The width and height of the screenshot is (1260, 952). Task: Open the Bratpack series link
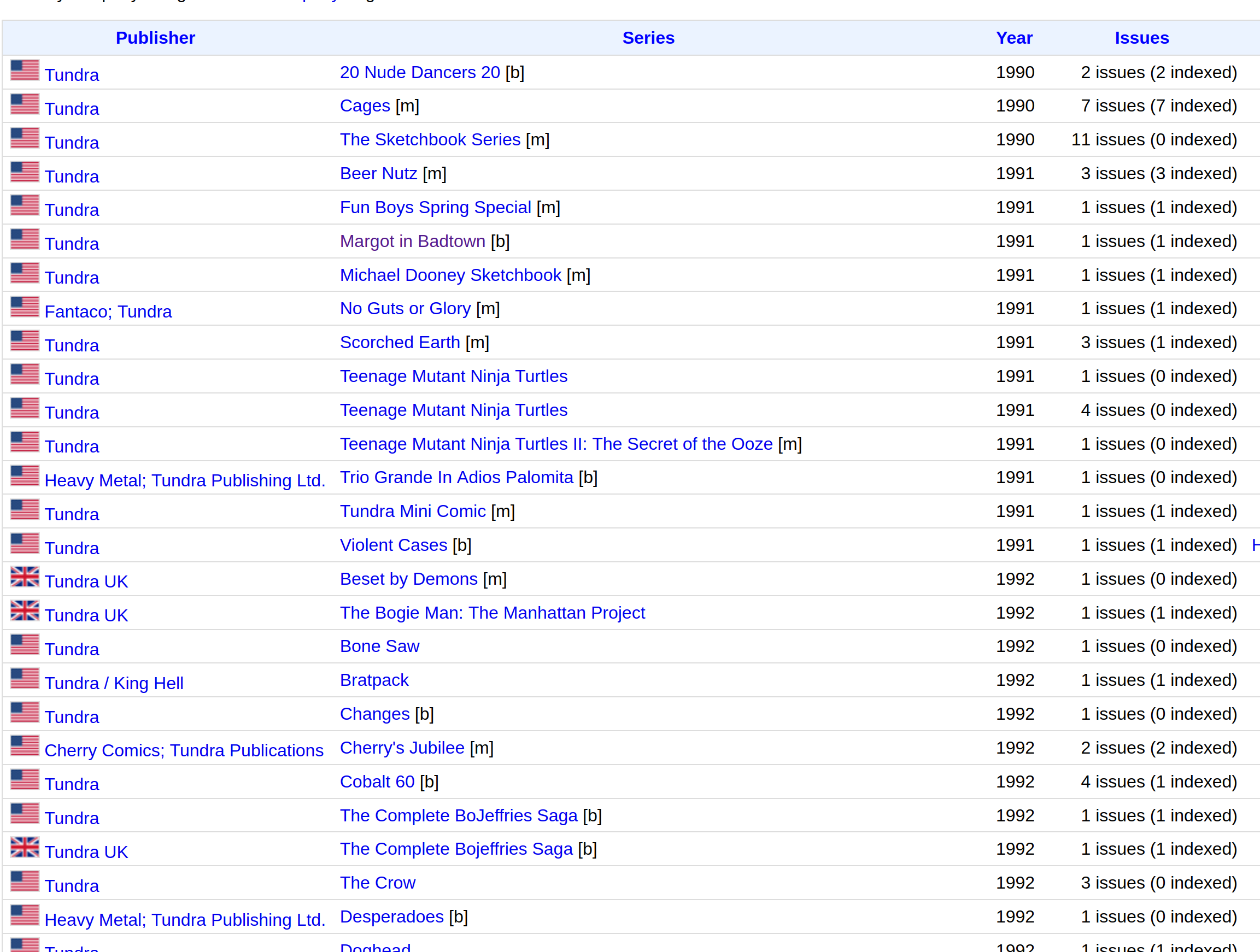pyautogui.click(x=374, y=680)
